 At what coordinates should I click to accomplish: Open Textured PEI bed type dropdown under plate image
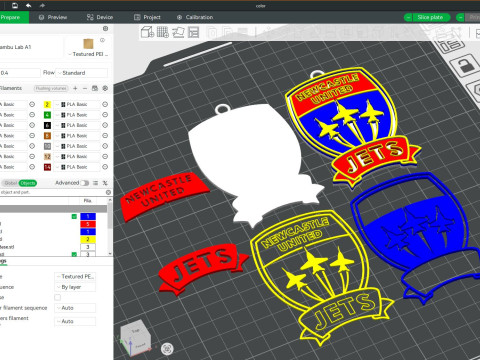tap(88, 54)
